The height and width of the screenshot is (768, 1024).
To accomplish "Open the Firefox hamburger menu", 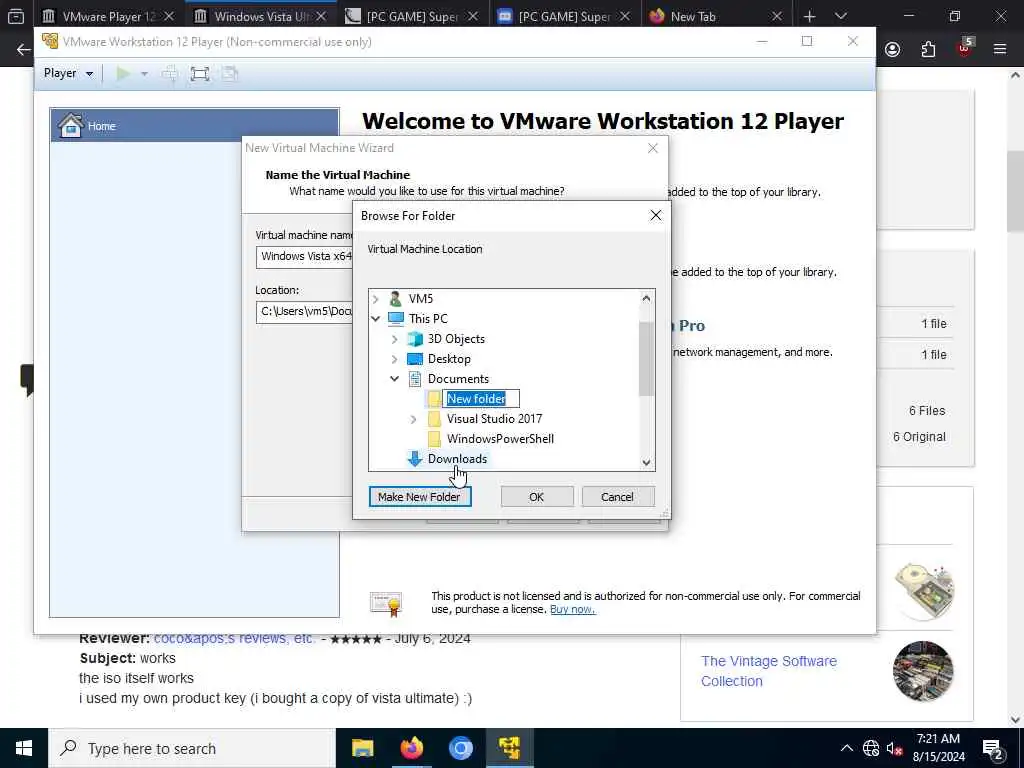I will click(1000, 50).
